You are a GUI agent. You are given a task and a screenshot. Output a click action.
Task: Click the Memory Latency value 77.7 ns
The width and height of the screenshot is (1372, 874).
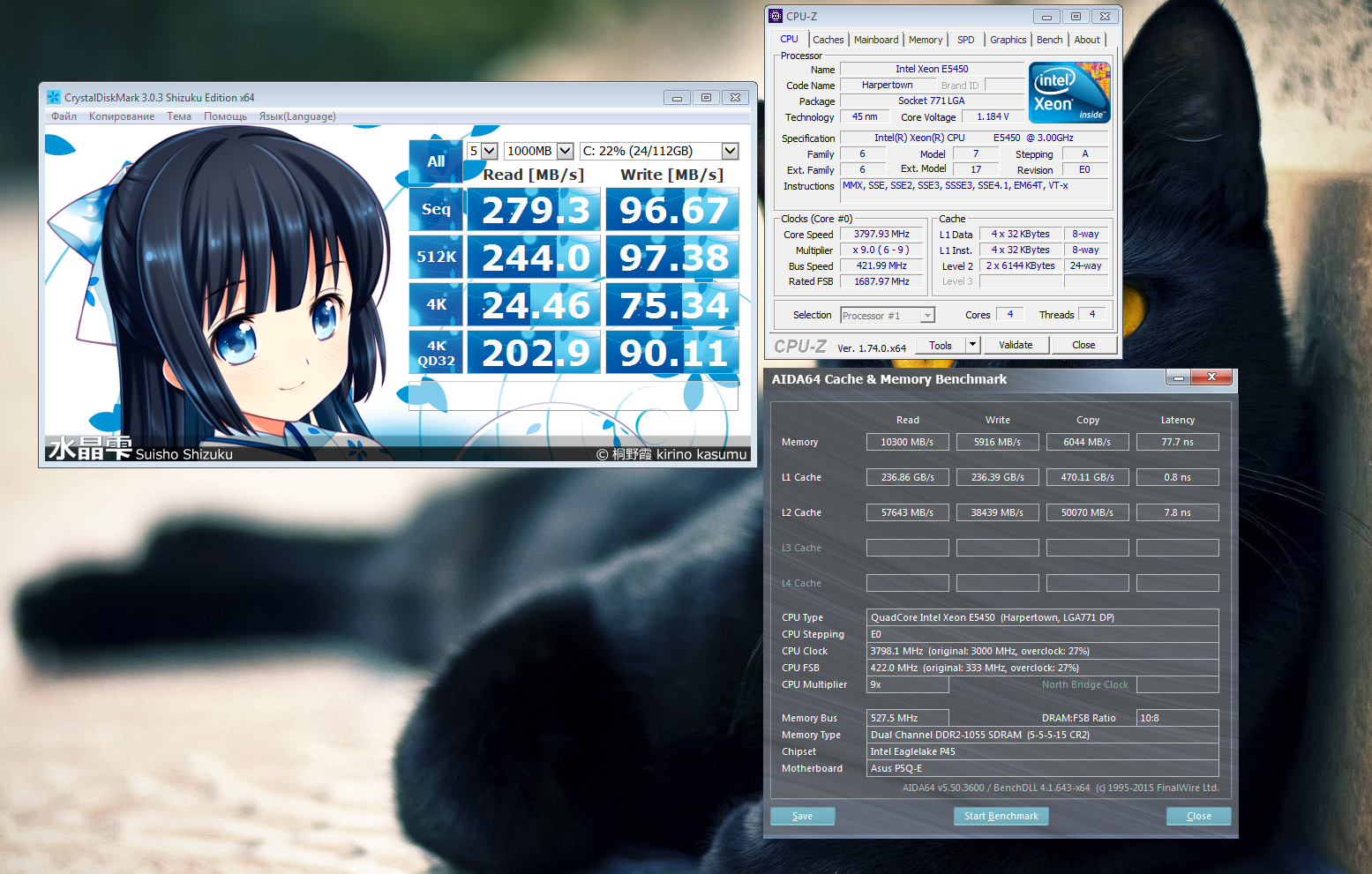coord(1177,442)
